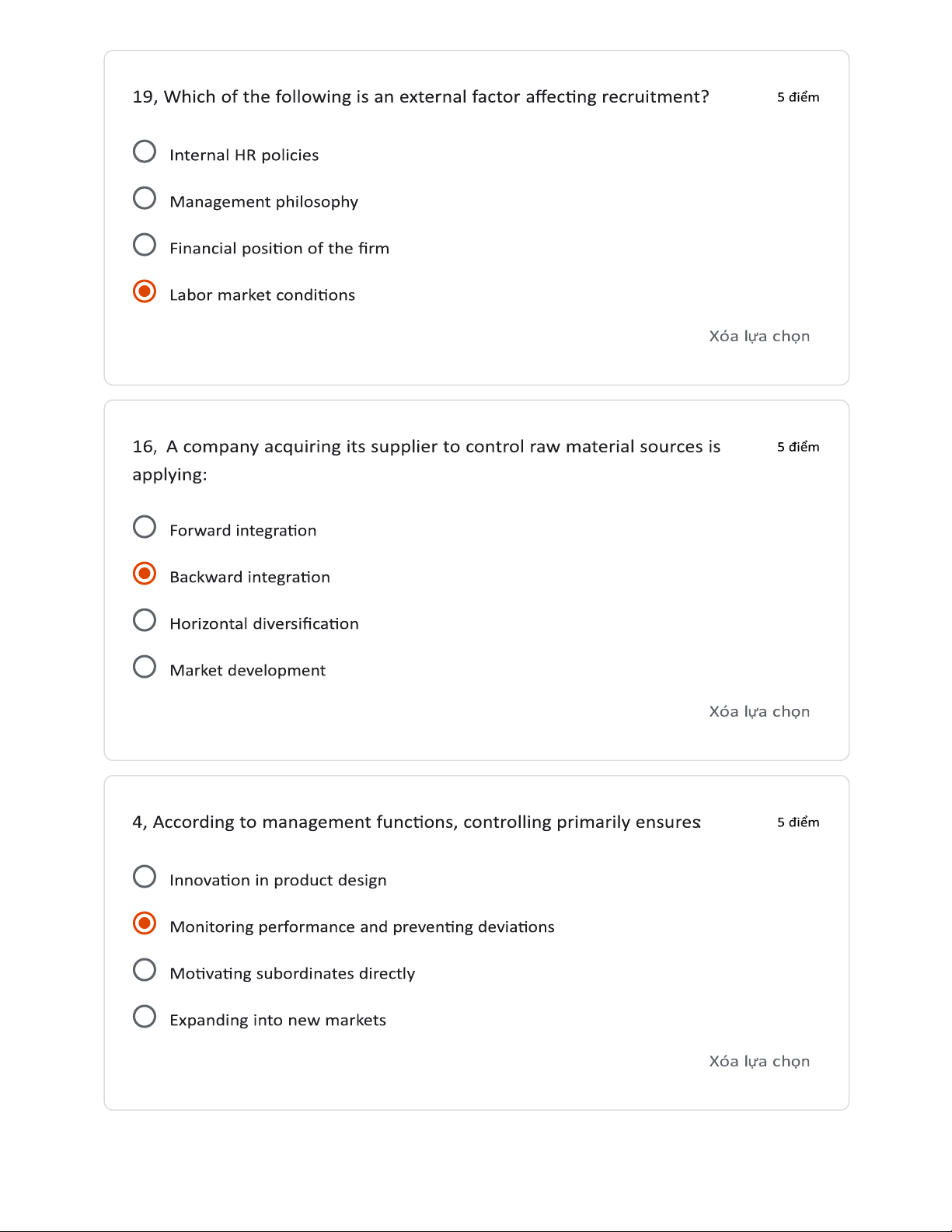The image size is (952, 1232).
Task: Choose Management philosophy radio button
Action: pos(145,198)
